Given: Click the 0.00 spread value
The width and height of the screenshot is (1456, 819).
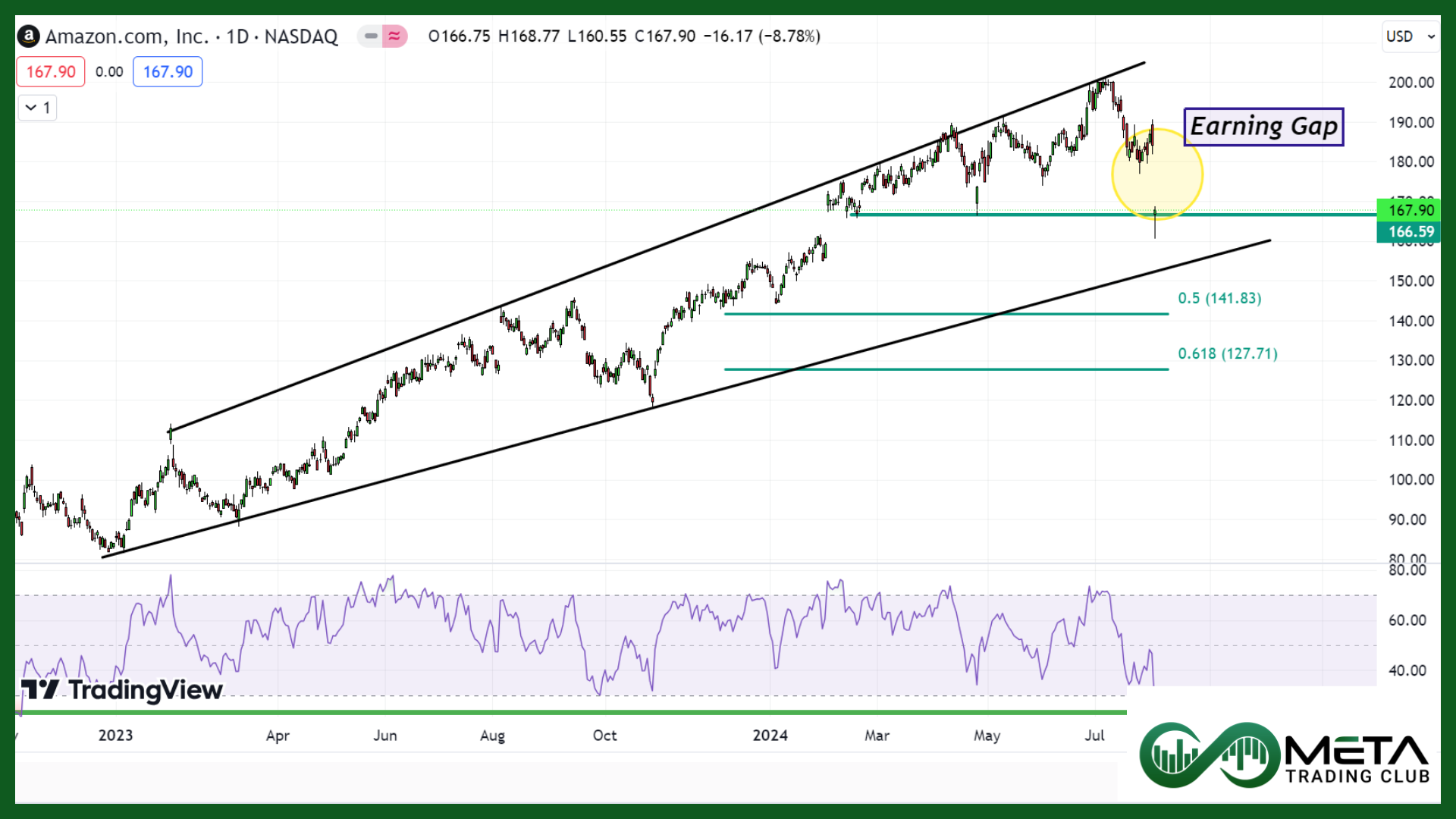Looking at the screenshot, I should [109, 72].
